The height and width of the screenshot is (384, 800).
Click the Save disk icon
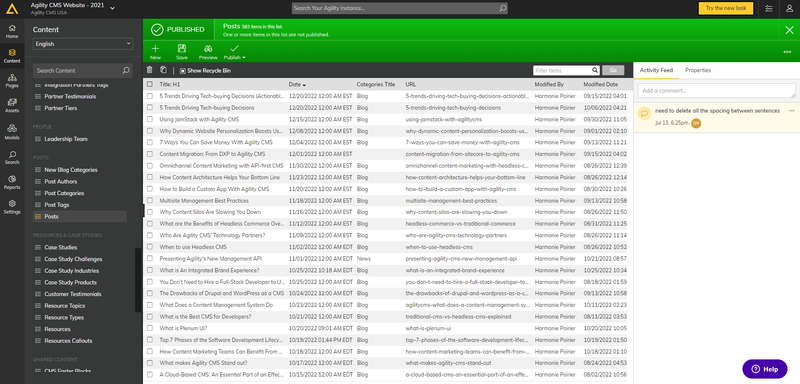[182, 48]
